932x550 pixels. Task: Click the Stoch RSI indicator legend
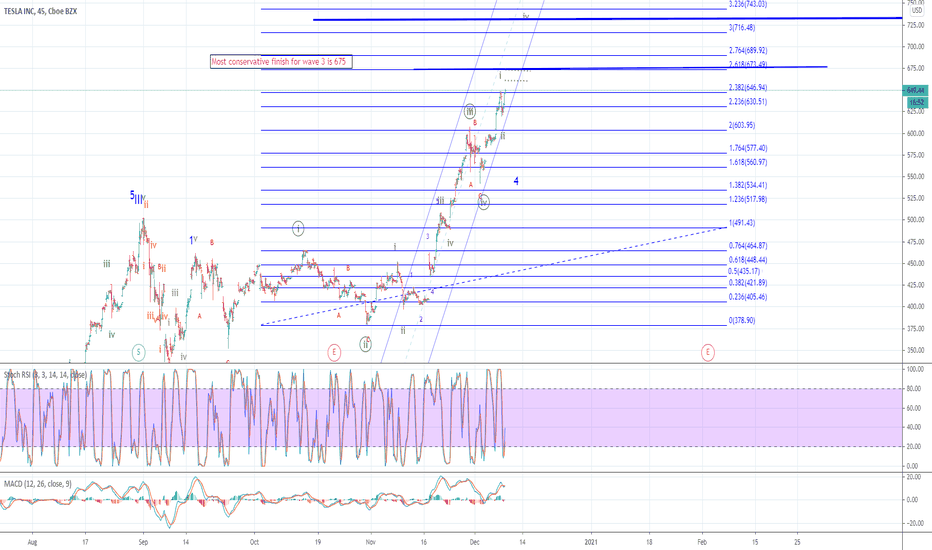(x=45, y=375)
